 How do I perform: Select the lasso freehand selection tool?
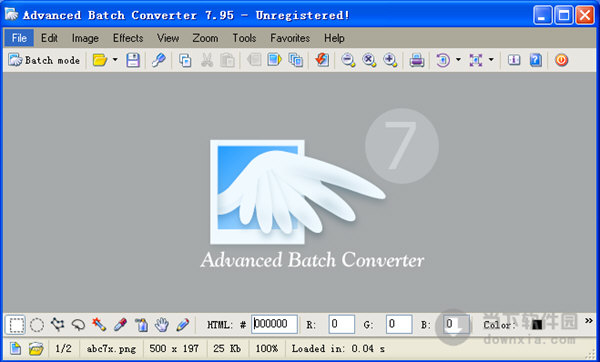78,325
